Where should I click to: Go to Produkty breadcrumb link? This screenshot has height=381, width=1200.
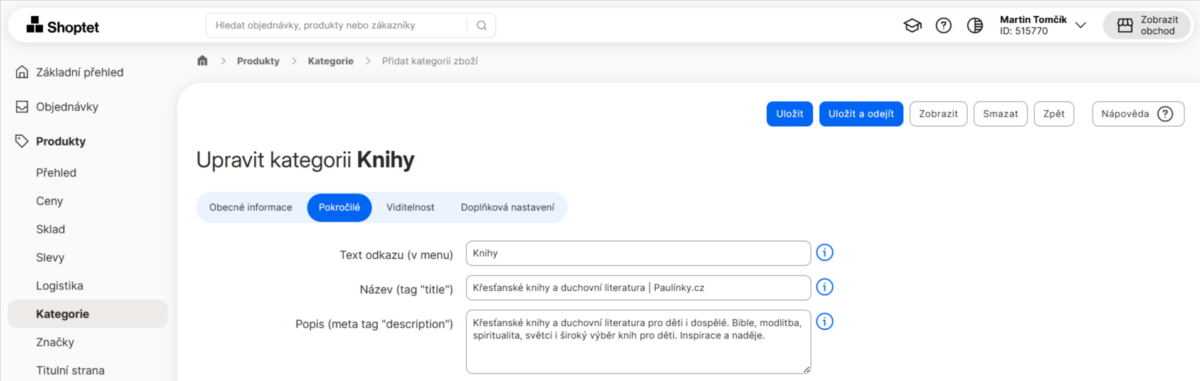258,61
